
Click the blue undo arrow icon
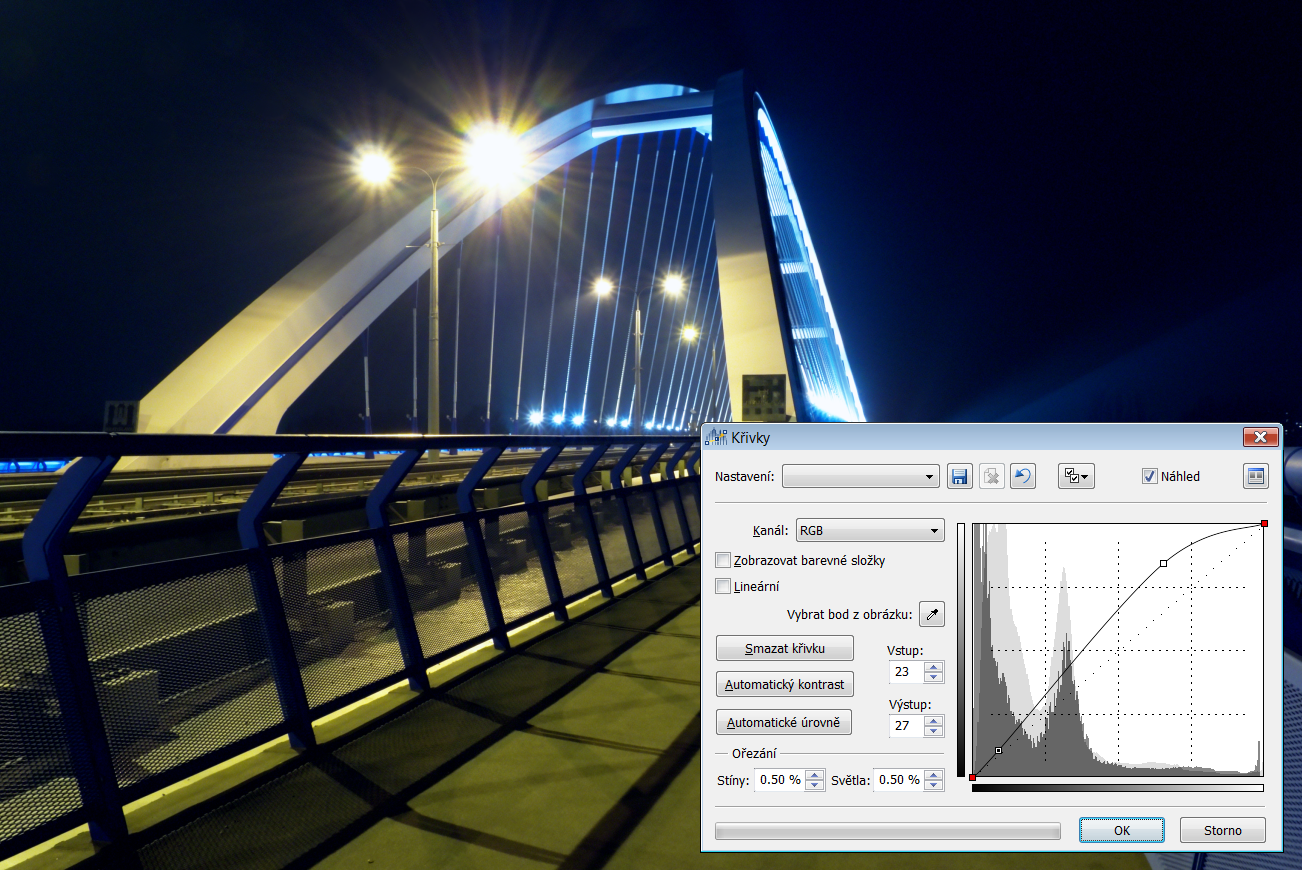pos(1023,476)
